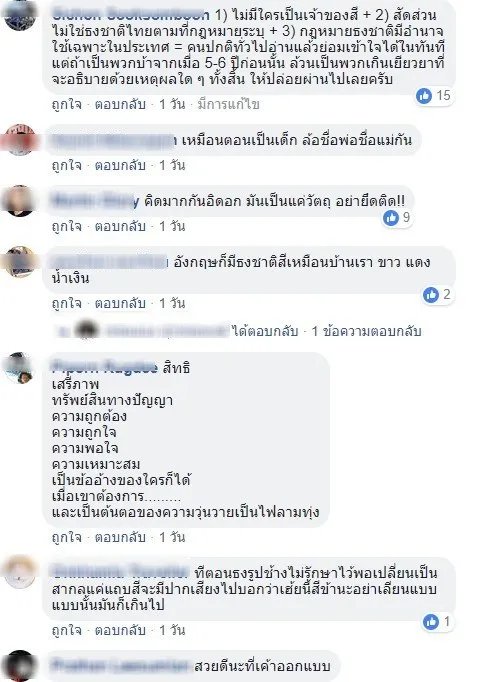The height and width of the screenshot is (682, 487).
Task: Click the like reaction icon showing 9
Action: [391, 217]
